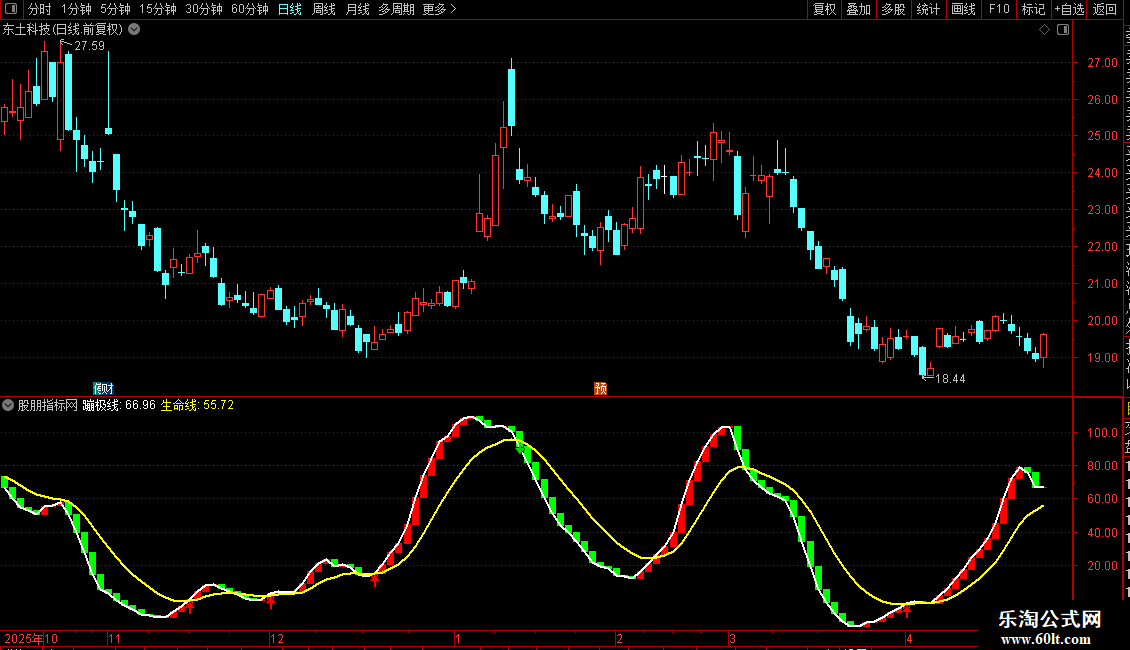Select the 日线 daily period tab
The width and height of the screenshot is (1130, 650).
pos(290,9)
